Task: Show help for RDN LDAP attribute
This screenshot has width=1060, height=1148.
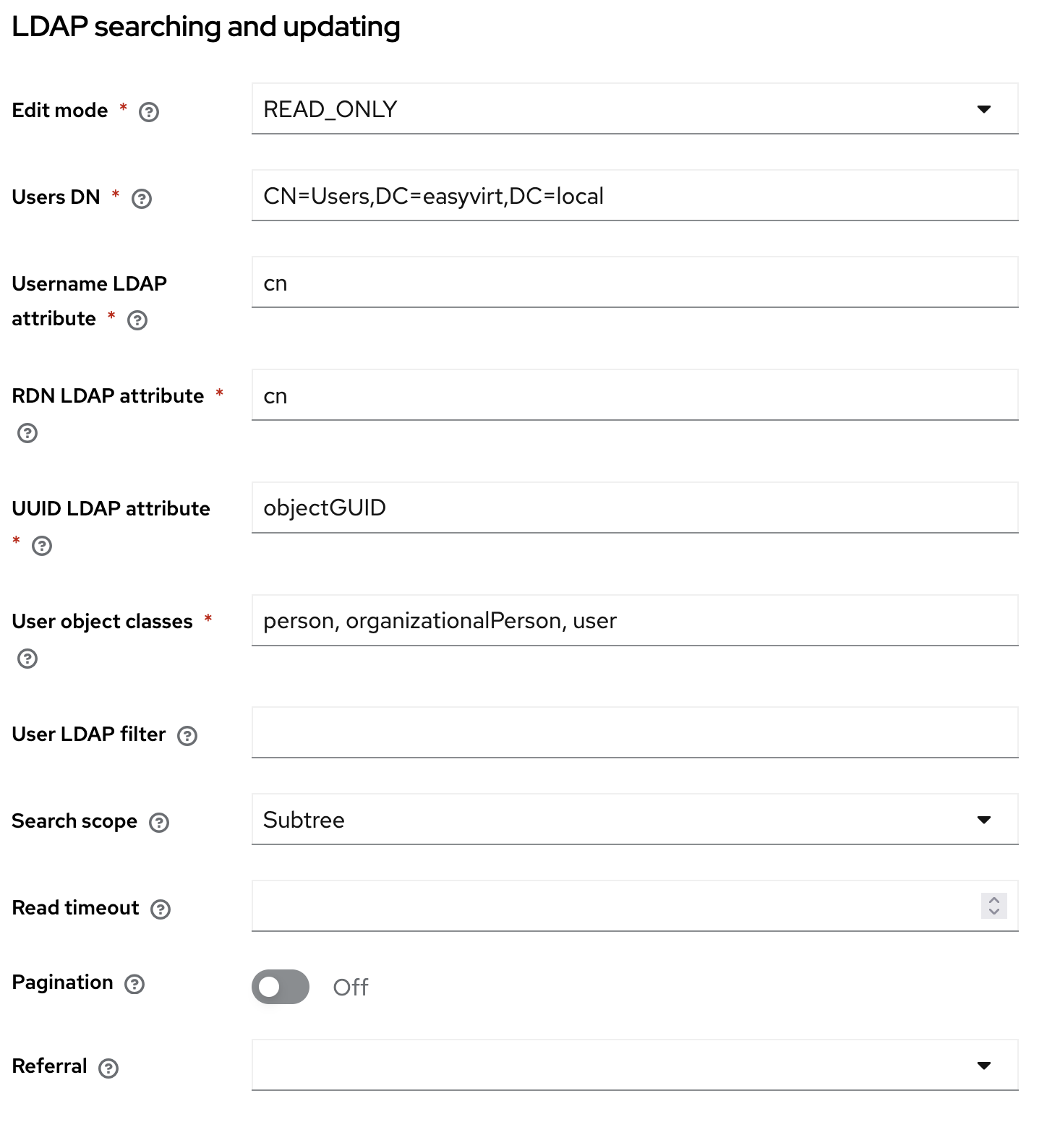Action: coord(27,433)
